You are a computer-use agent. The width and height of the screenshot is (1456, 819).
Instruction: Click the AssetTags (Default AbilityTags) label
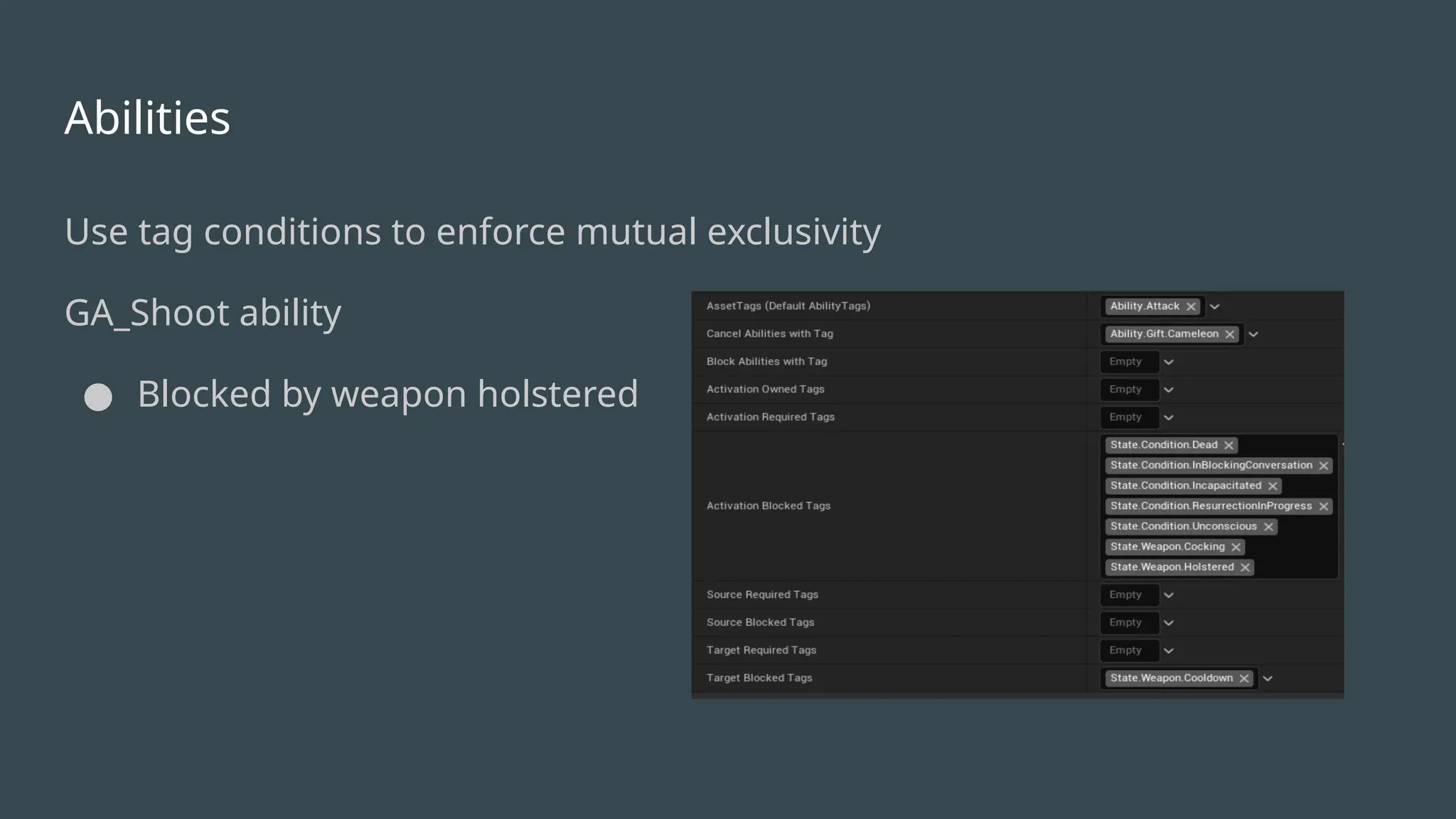(788, 306)
